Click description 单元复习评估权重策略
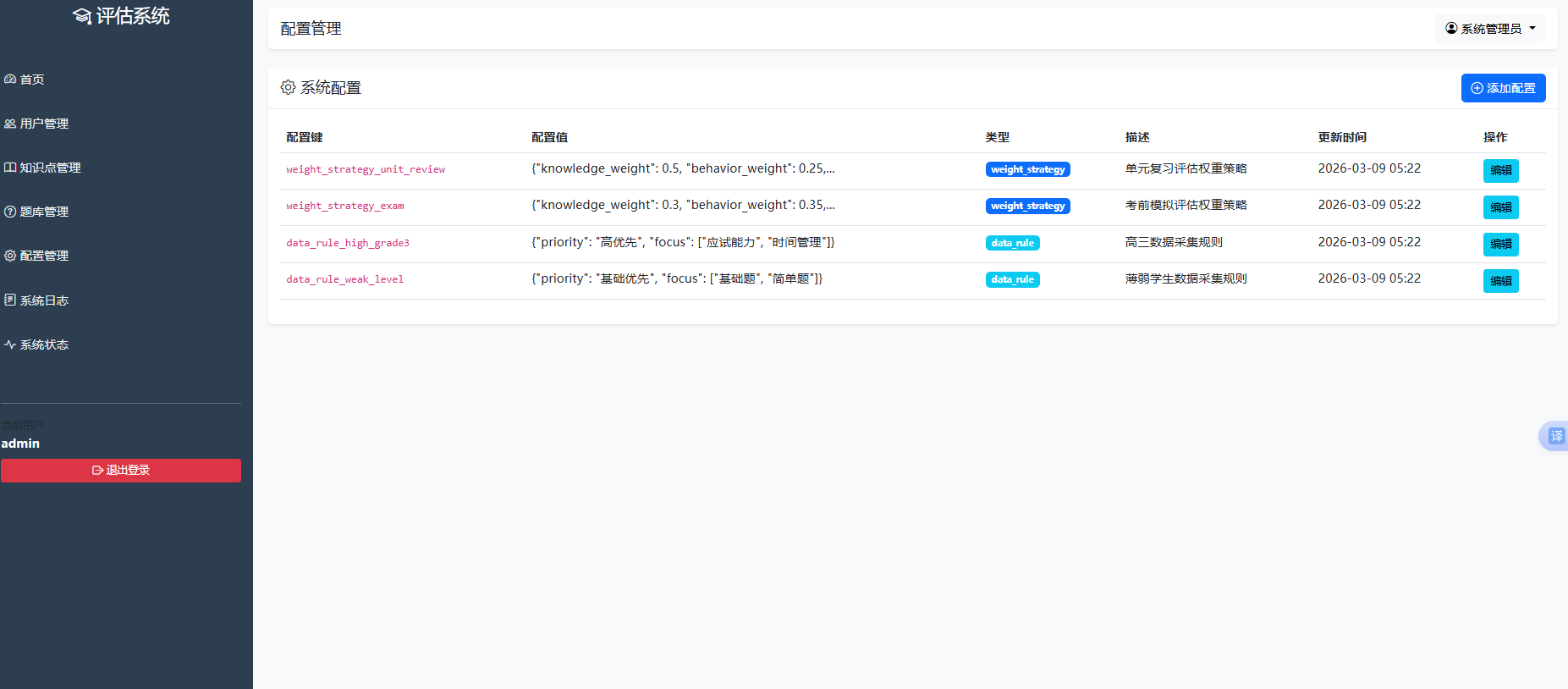This screenshot has width=1568, height=689. tap(1186, 168)
